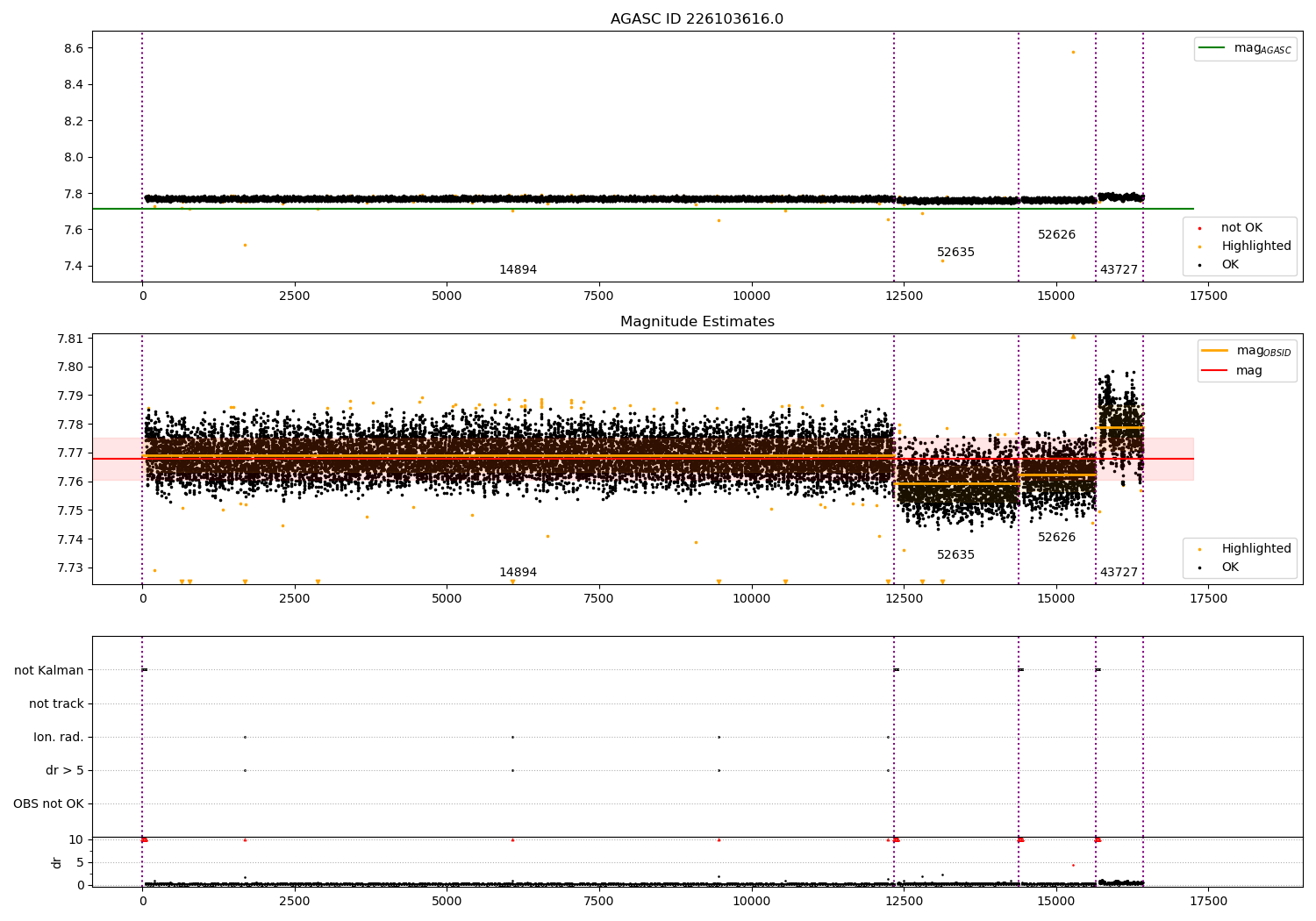Image resolution: width=1316 pixels, height=921 pixels.
Task: Click OBSID label 14894 in top plot
Action: [518, 270]
